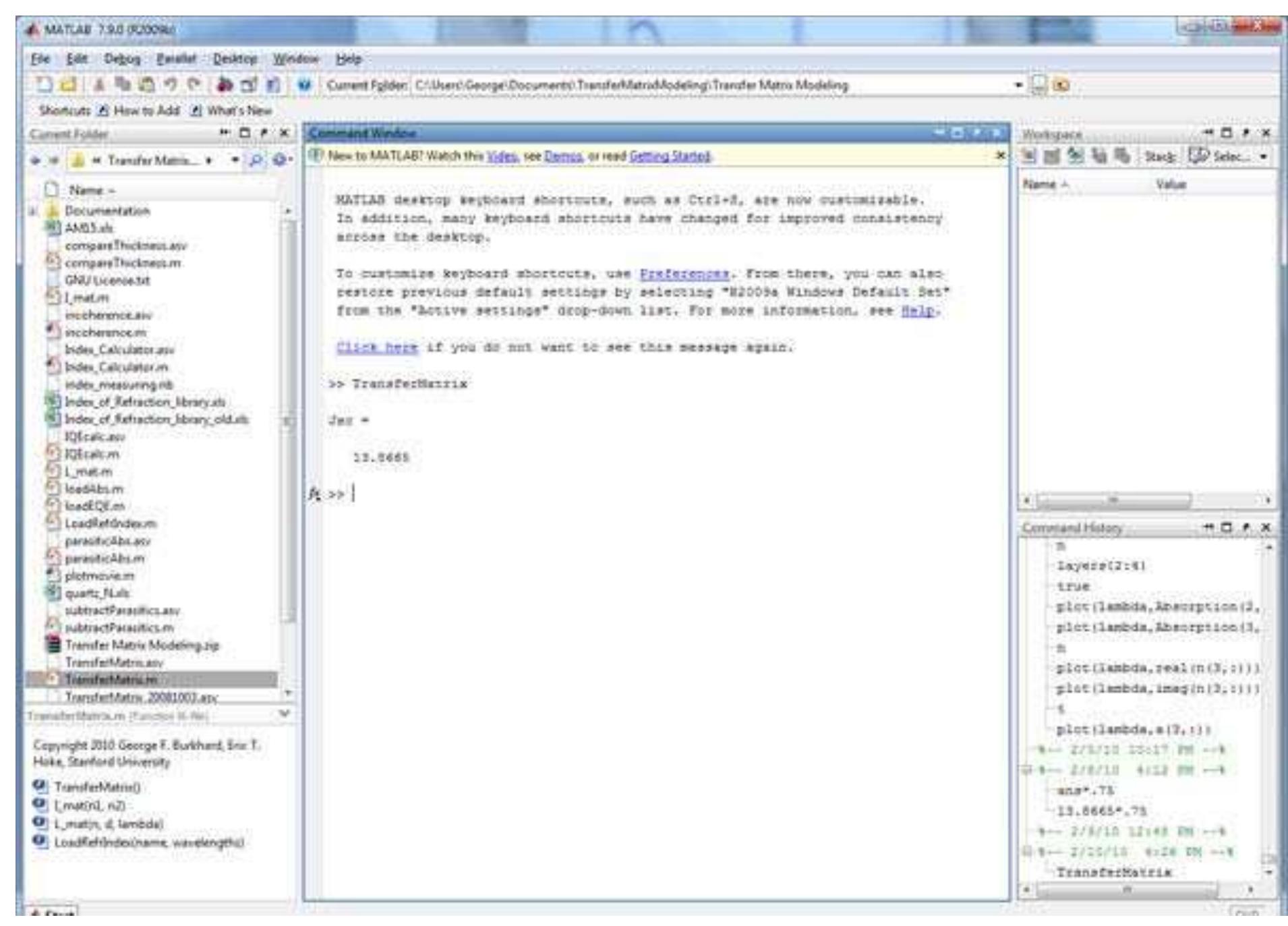Viewport: 1288px width, 926px height.
Task: Delete selected Workspace variable icon
Action: (1122, 156)
